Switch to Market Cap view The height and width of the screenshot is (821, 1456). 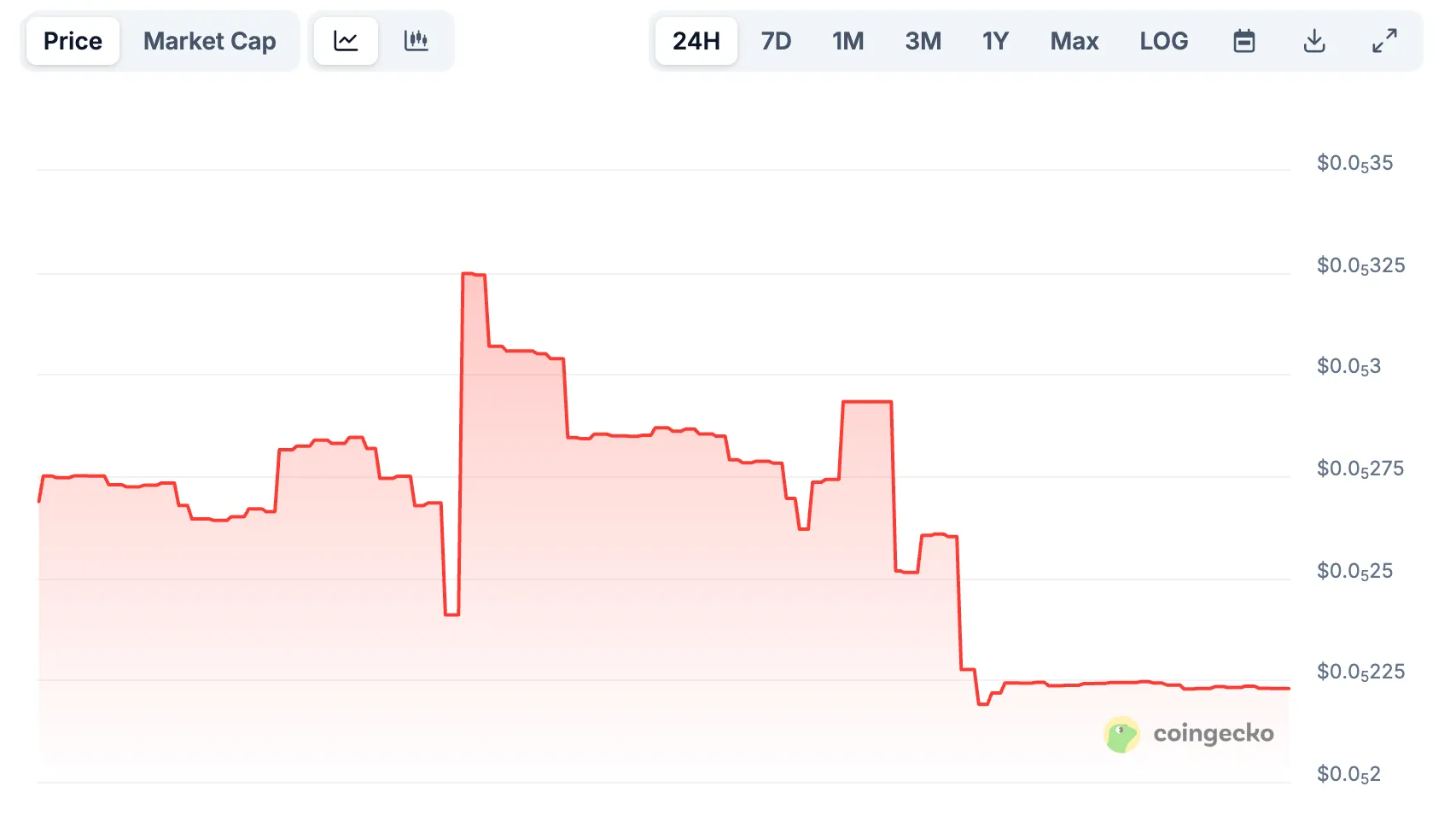210,40
